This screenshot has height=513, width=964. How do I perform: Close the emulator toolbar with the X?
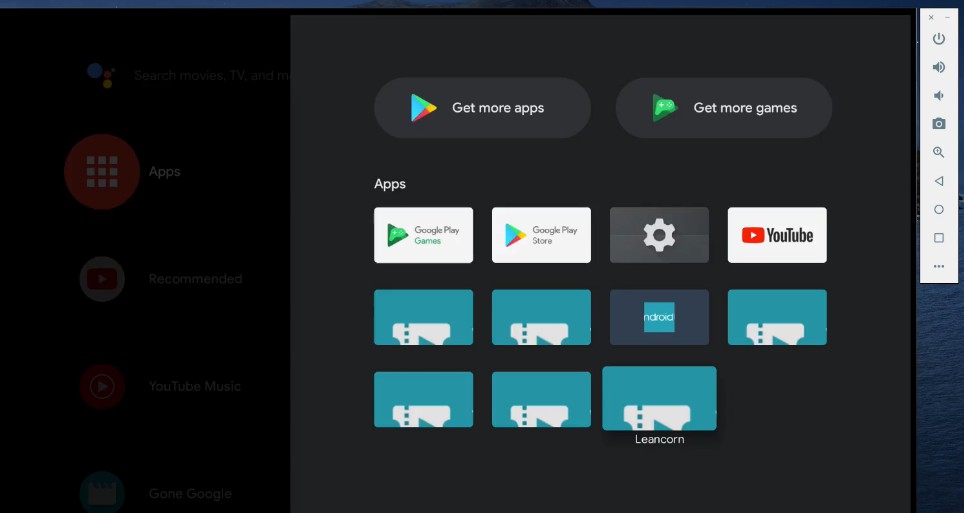tap(931, 18)
